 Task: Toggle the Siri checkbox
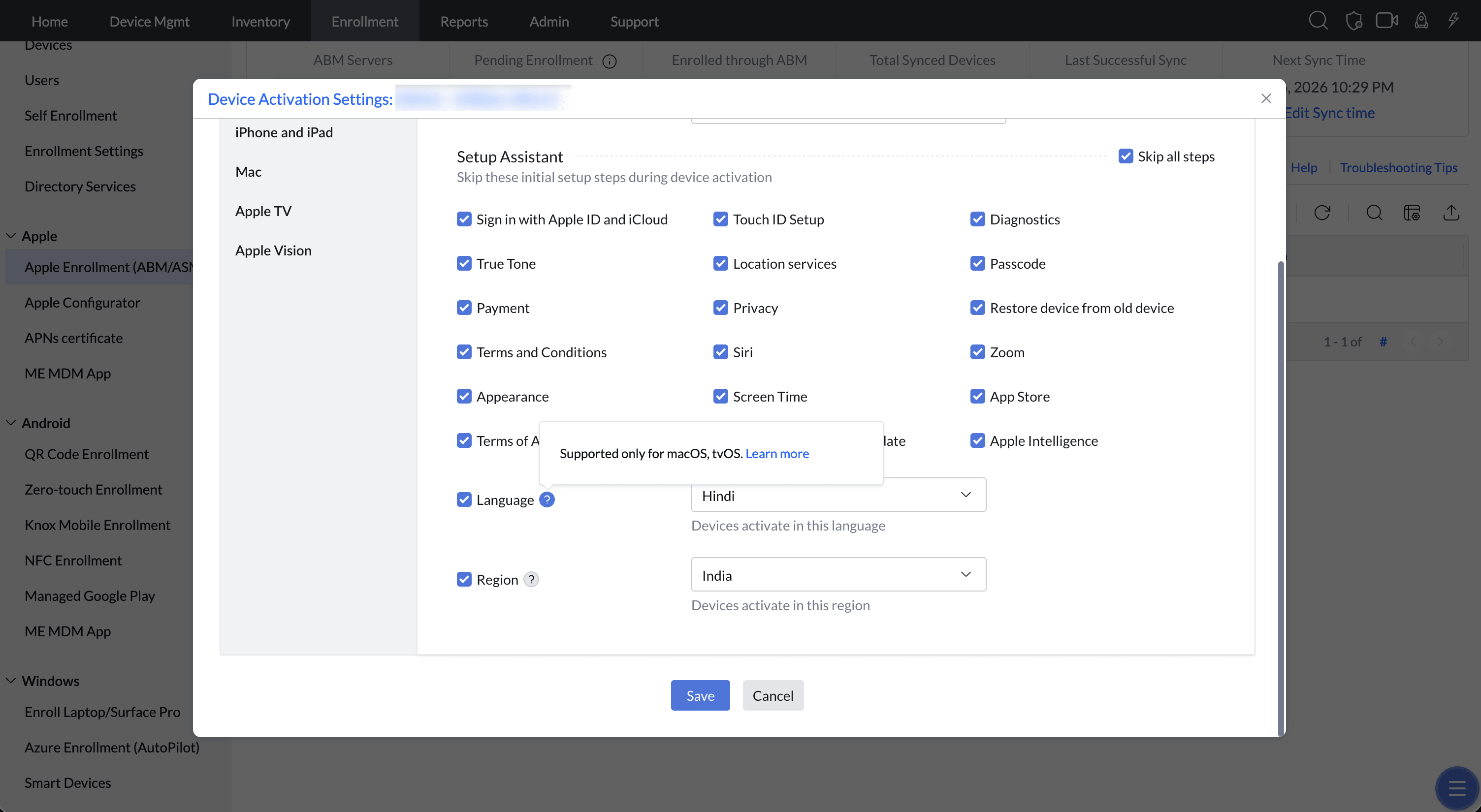pos(720,352)
